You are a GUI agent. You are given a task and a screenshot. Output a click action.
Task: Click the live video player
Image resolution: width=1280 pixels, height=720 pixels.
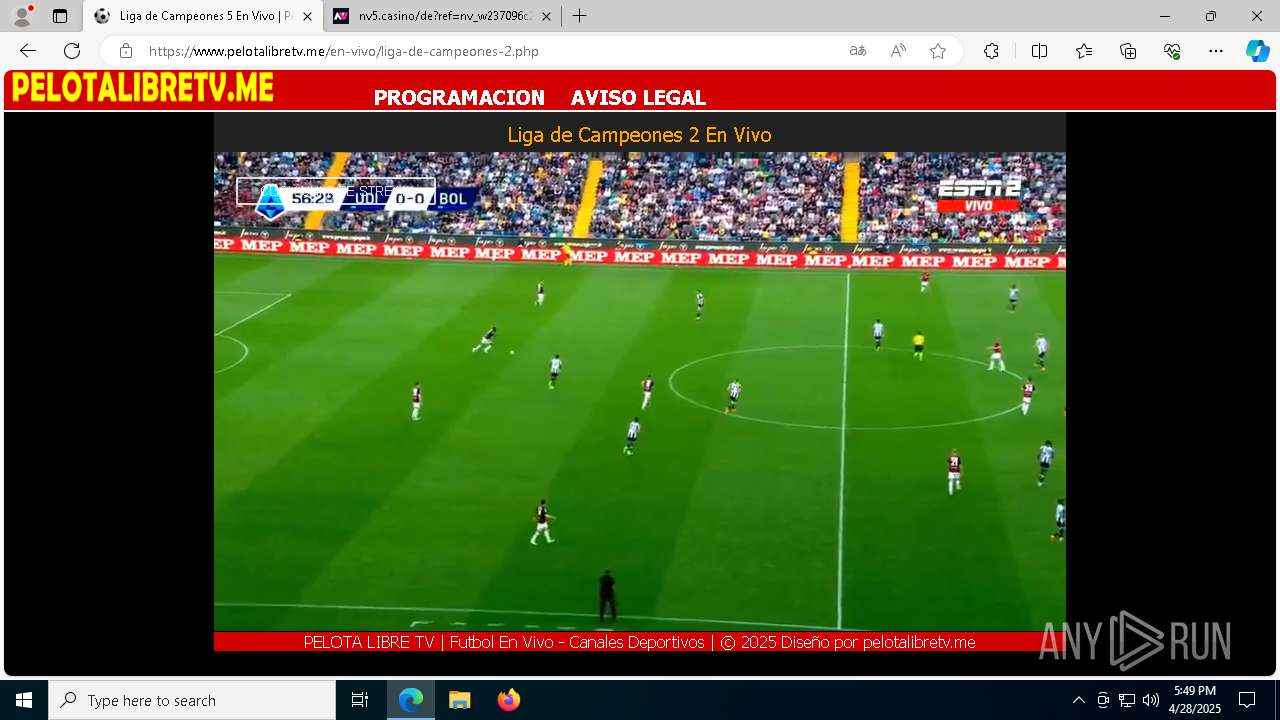pos(639,392)
